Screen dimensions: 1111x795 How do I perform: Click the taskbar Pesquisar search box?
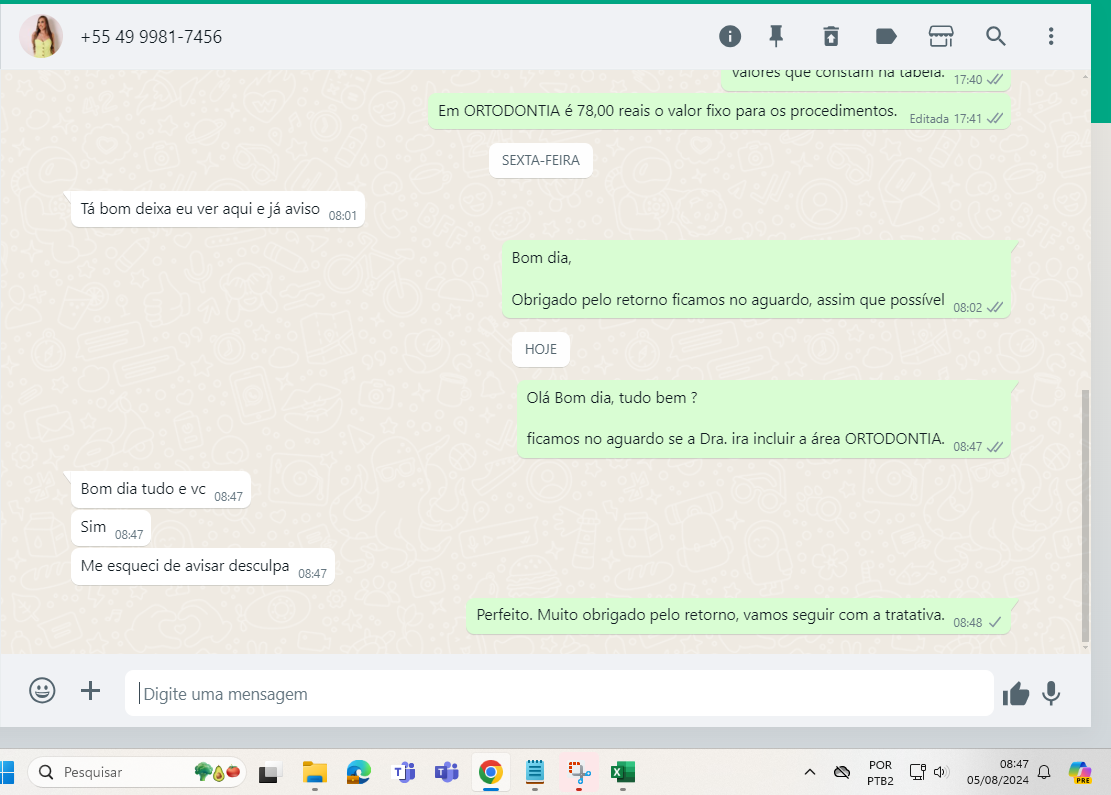pos(137,772)
